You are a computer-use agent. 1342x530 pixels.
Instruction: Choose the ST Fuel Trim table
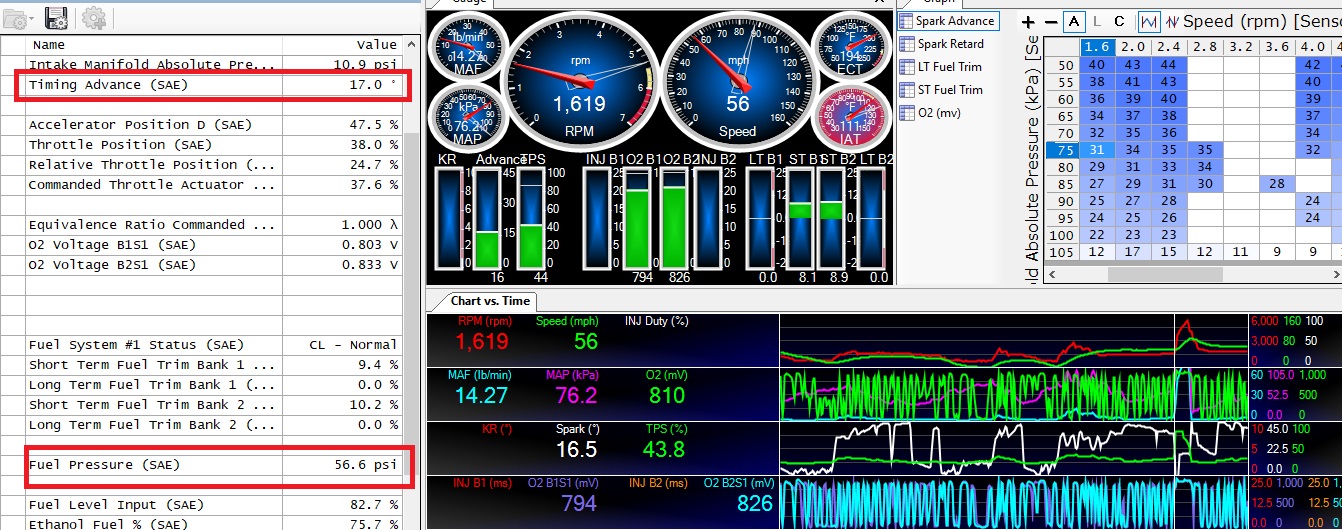pyautogui.click(x=949, y=90)
